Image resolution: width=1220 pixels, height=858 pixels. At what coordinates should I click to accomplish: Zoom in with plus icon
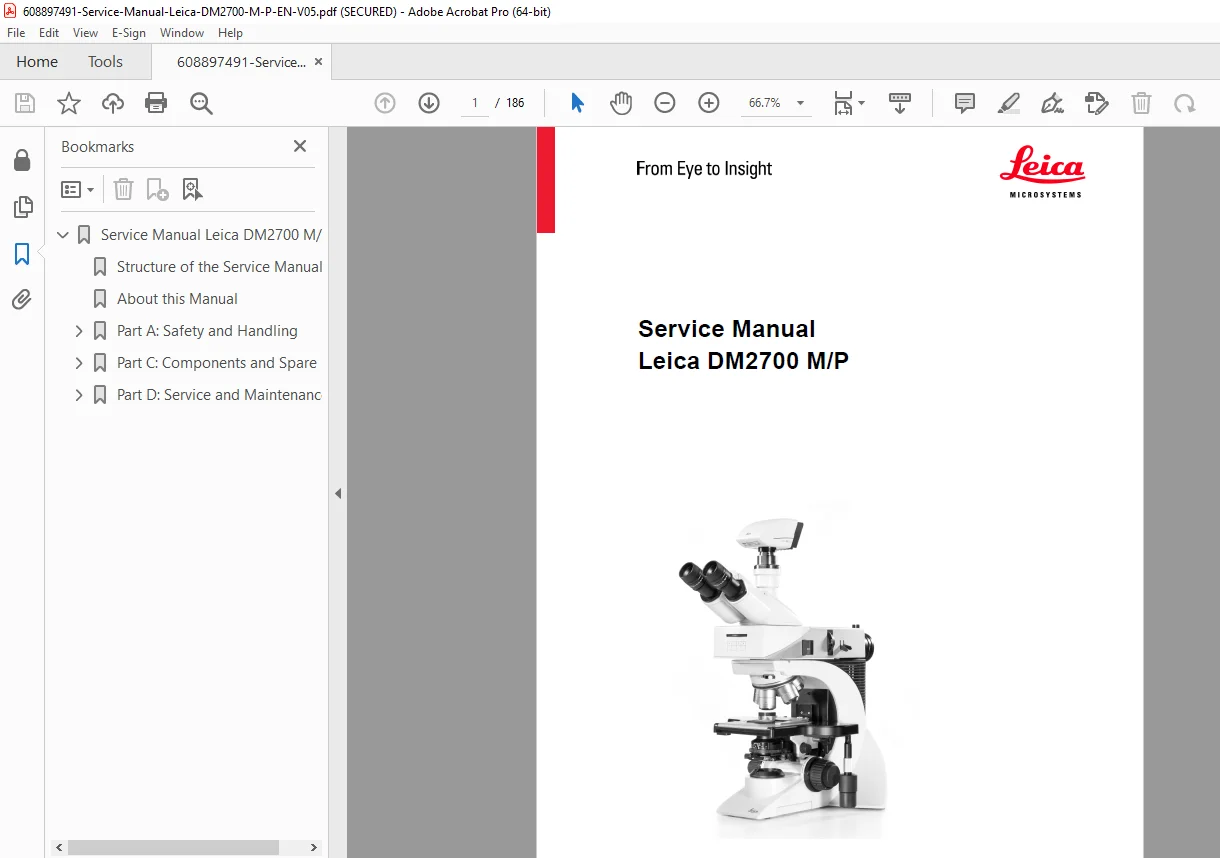pos(709,103)
